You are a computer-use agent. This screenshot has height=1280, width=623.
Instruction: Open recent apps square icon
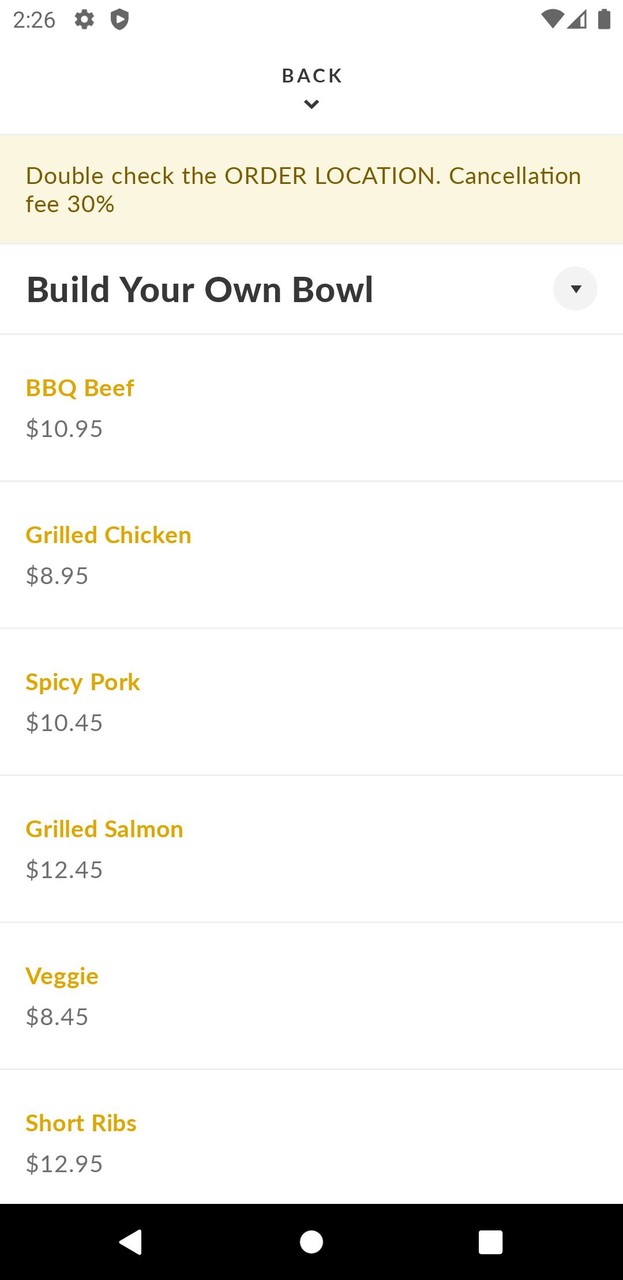pos(490,1242)
